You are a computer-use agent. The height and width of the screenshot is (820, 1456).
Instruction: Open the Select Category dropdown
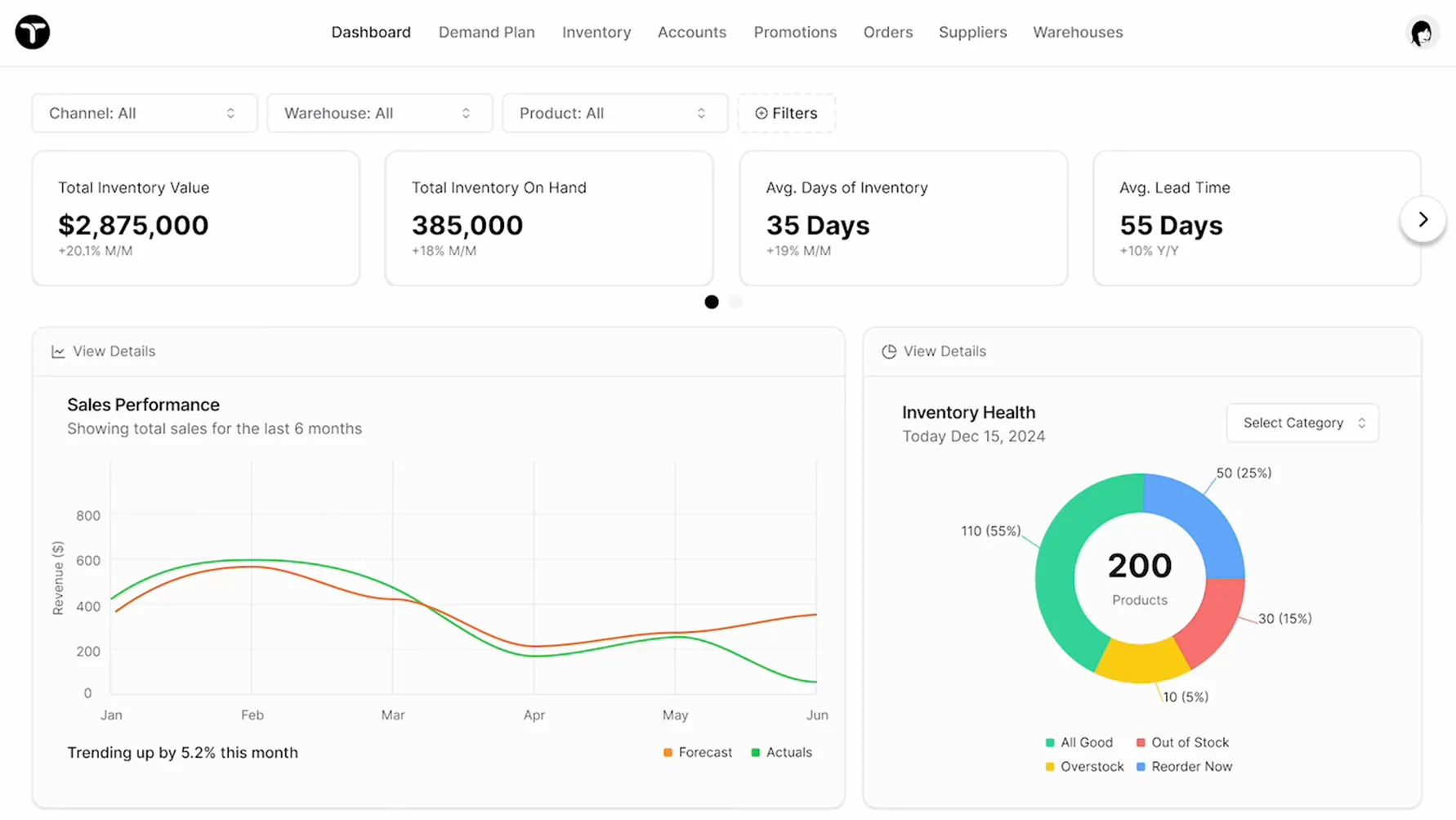tap(1302, 423)
